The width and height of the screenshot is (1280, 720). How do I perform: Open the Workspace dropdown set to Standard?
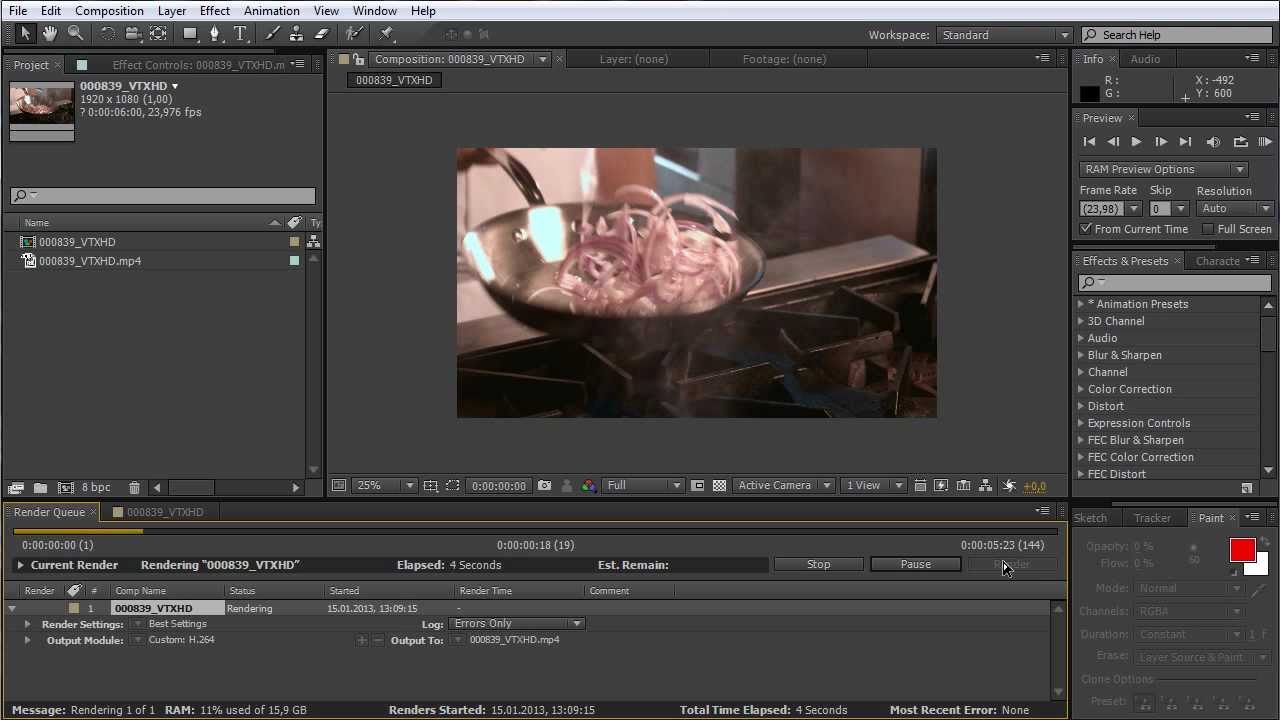[1004, 35]
